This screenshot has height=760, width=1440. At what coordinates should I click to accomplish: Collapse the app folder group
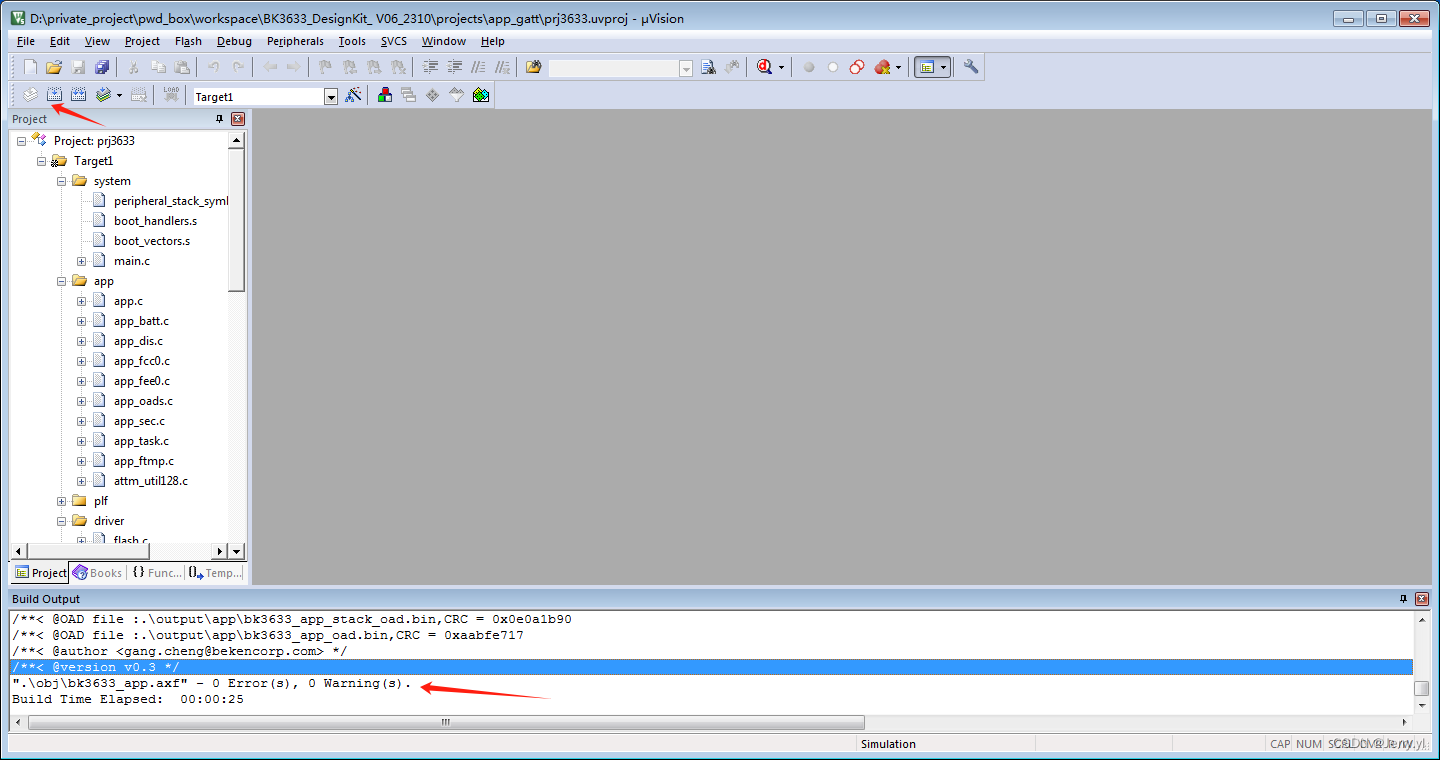pos(61,281)
